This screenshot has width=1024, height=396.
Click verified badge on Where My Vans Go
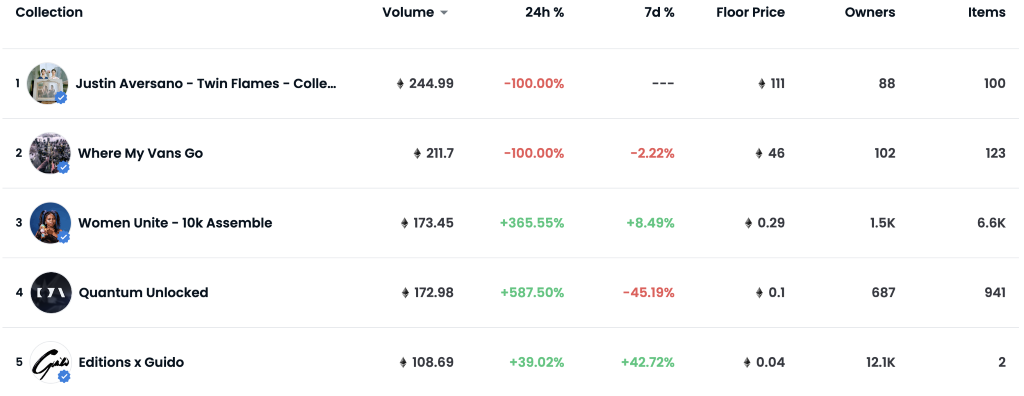[x=63, y=167]
